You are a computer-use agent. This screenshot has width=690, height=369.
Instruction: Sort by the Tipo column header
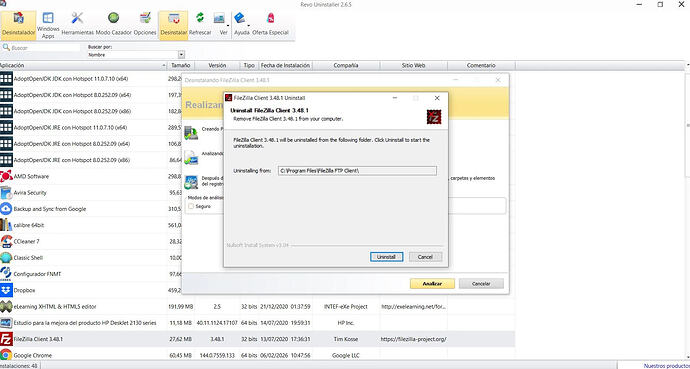249,65
